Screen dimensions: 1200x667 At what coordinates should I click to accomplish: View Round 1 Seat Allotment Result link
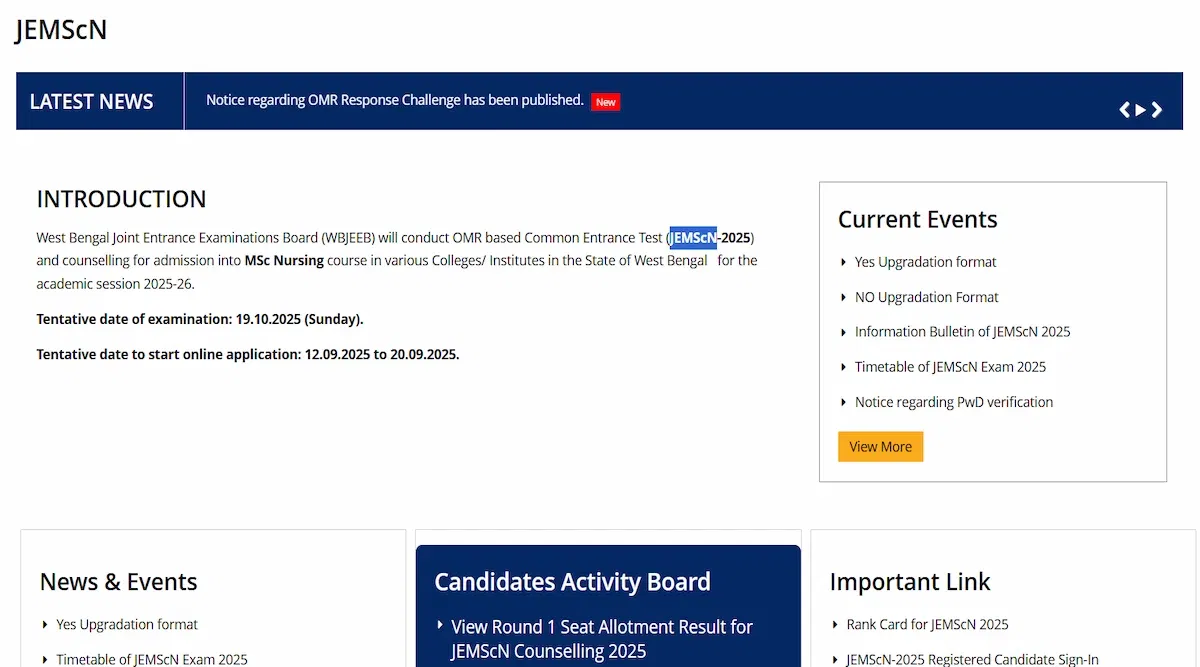coord(601,638)
